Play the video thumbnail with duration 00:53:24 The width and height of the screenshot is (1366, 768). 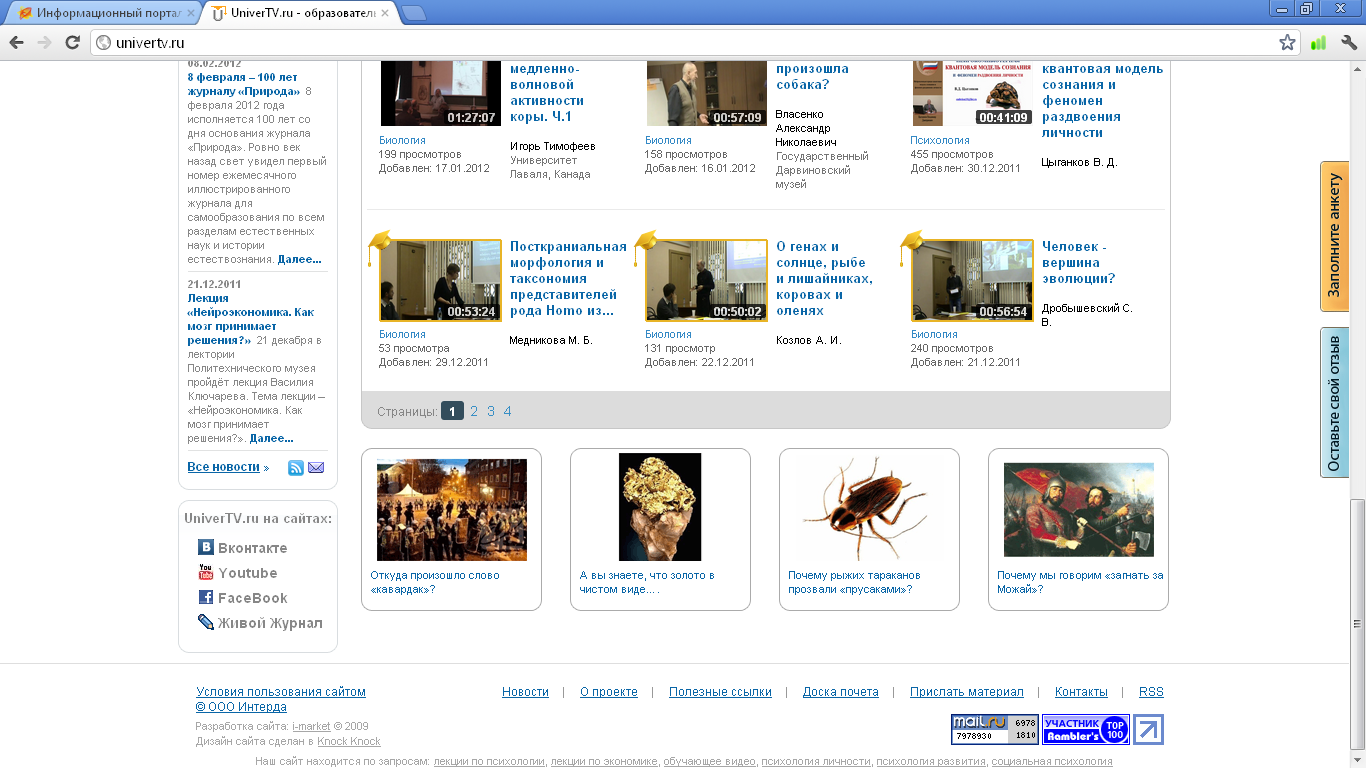[x=440, y=280]
